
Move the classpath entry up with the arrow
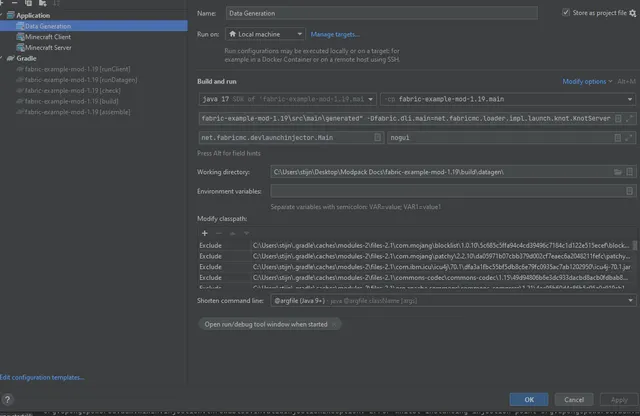tap(233, 233)
